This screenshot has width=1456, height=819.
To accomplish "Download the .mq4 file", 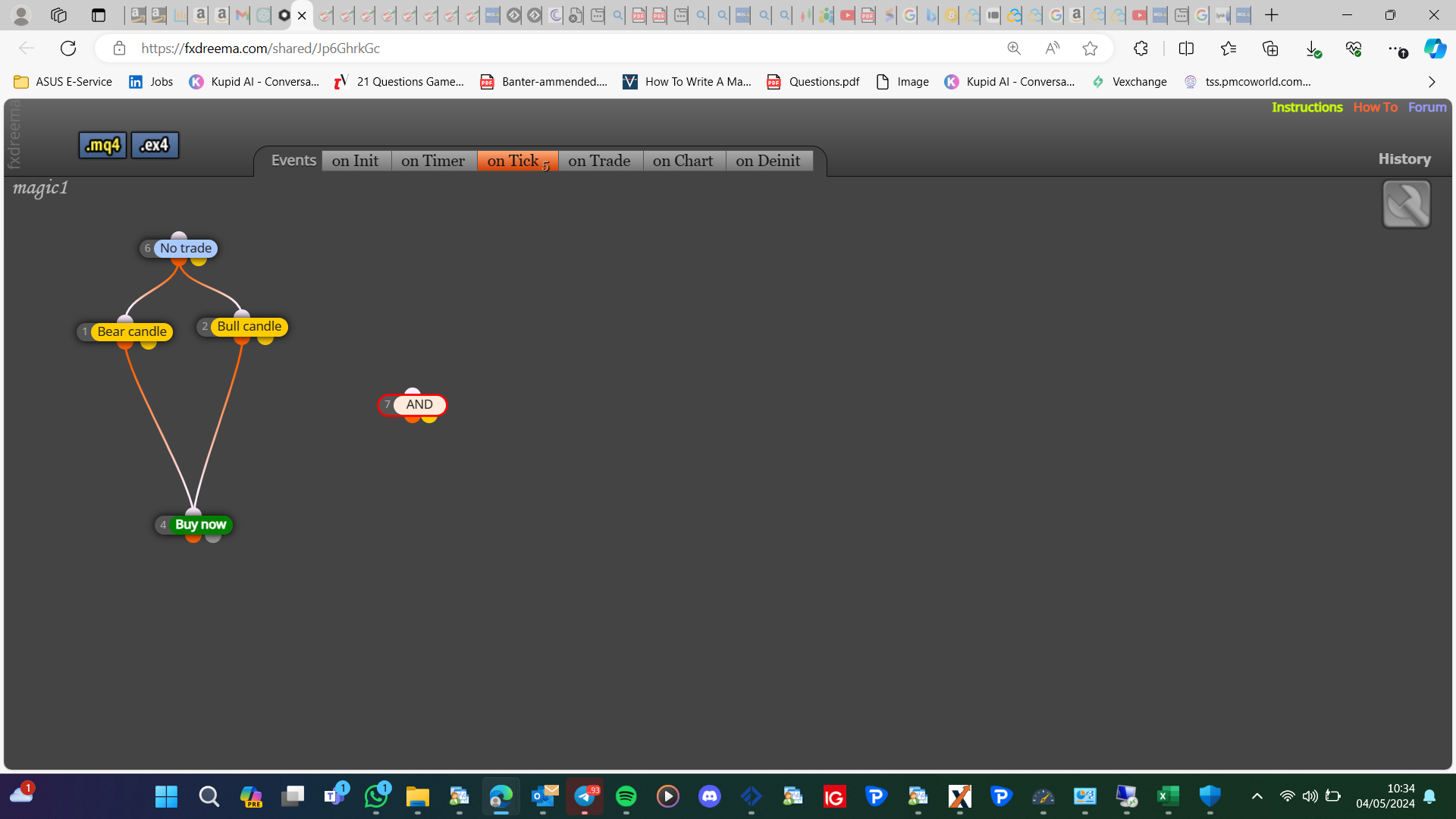I will click(x=102, y=145).
